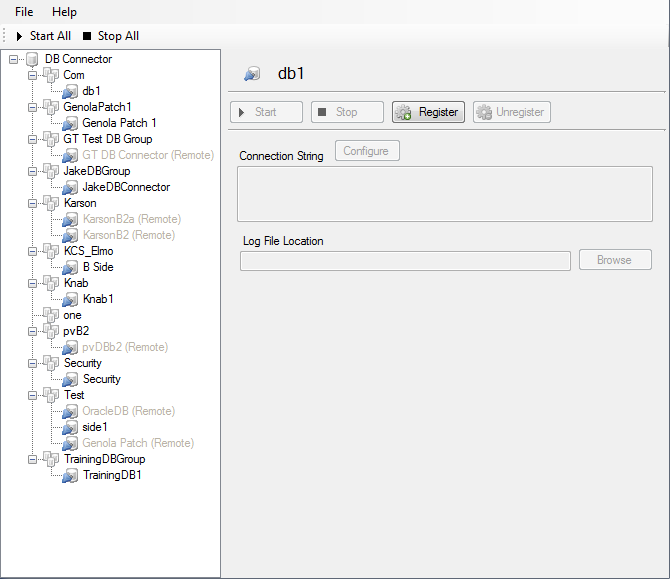Image resolution: width=670 pixels, height=579 pixels.
Task: Collapse the Test group node
Action: pos(32,395)
